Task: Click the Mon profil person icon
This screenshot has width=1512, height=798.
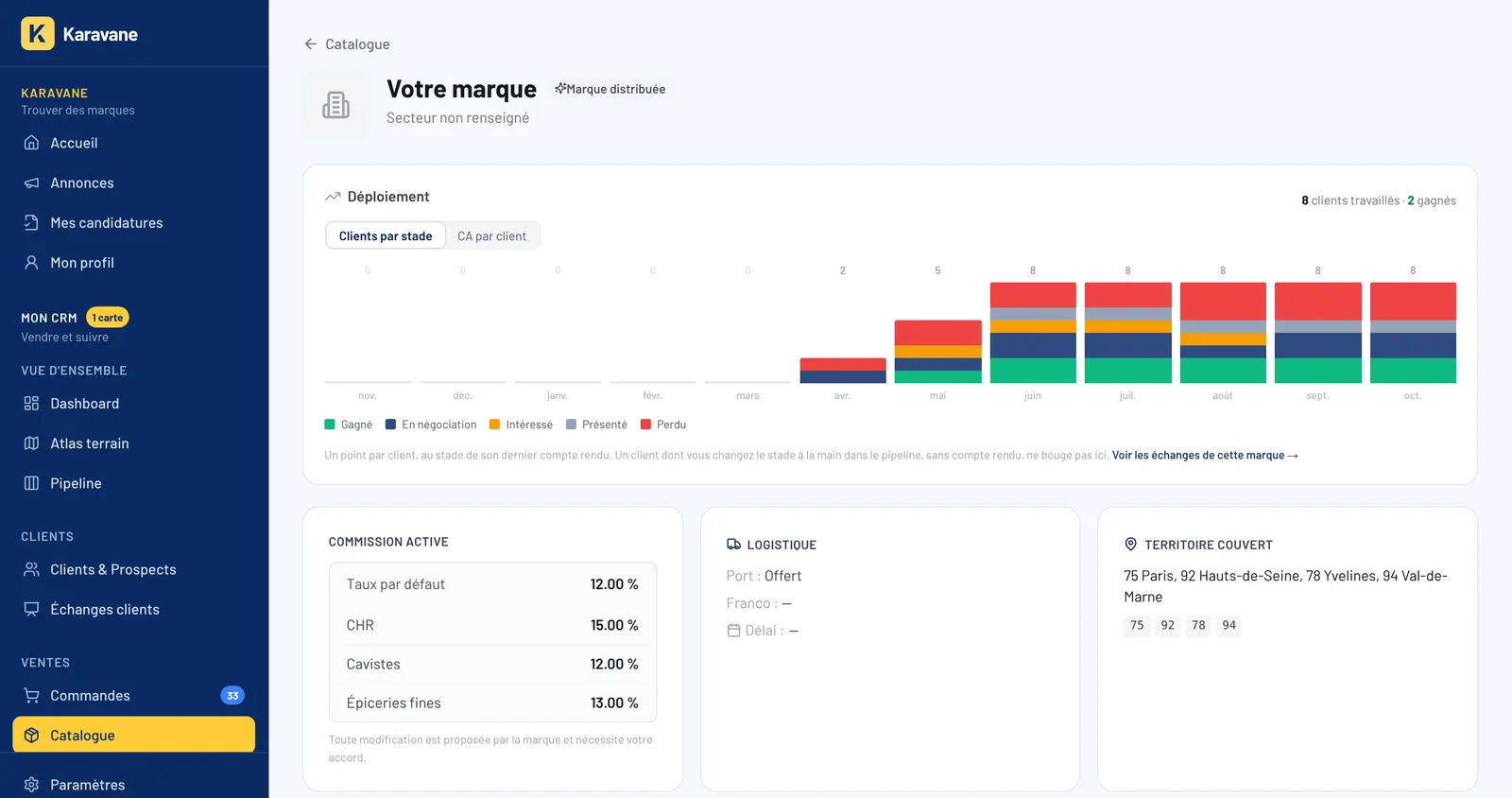Action: point(31,262)
